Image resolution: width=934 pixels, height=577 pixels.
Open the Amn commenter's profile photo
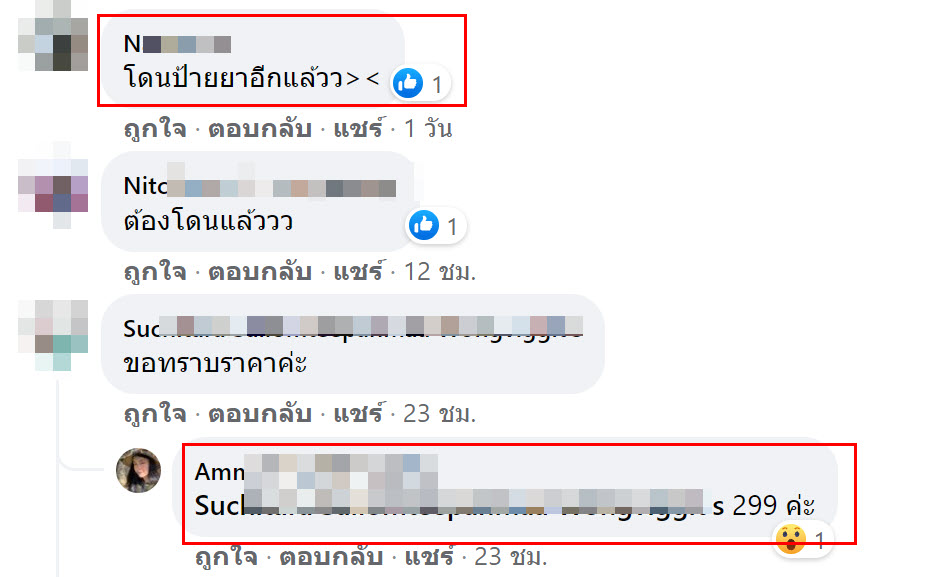138,470
